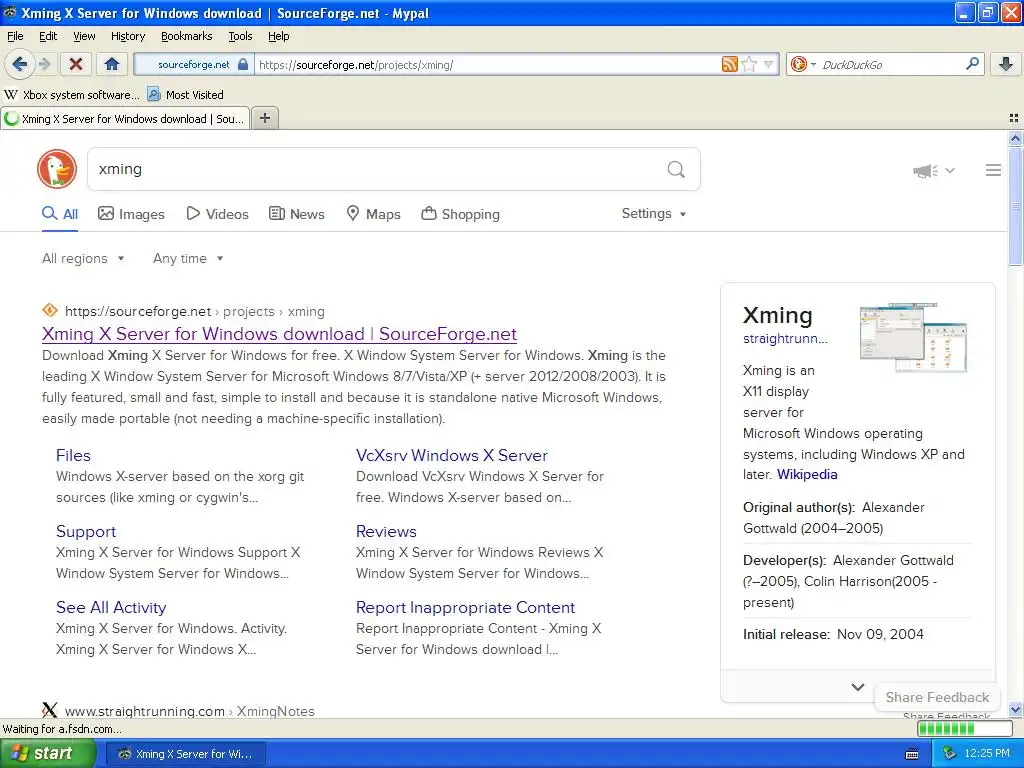Open the search engine selector DuckDuckGo icon
The height and width of the screenshot is (768, 1024).
coord(798,64)
